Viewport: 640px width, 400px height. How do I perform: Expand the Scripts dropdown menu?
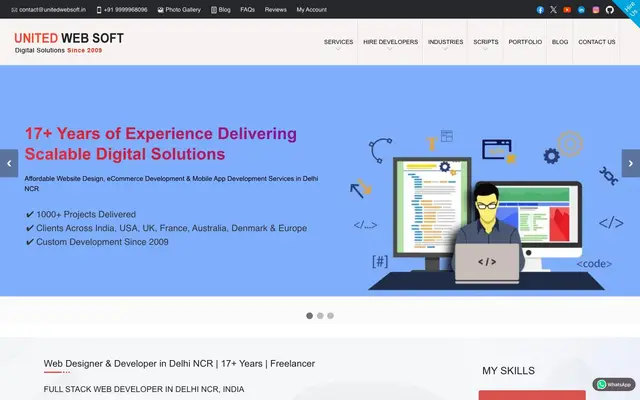486,42
